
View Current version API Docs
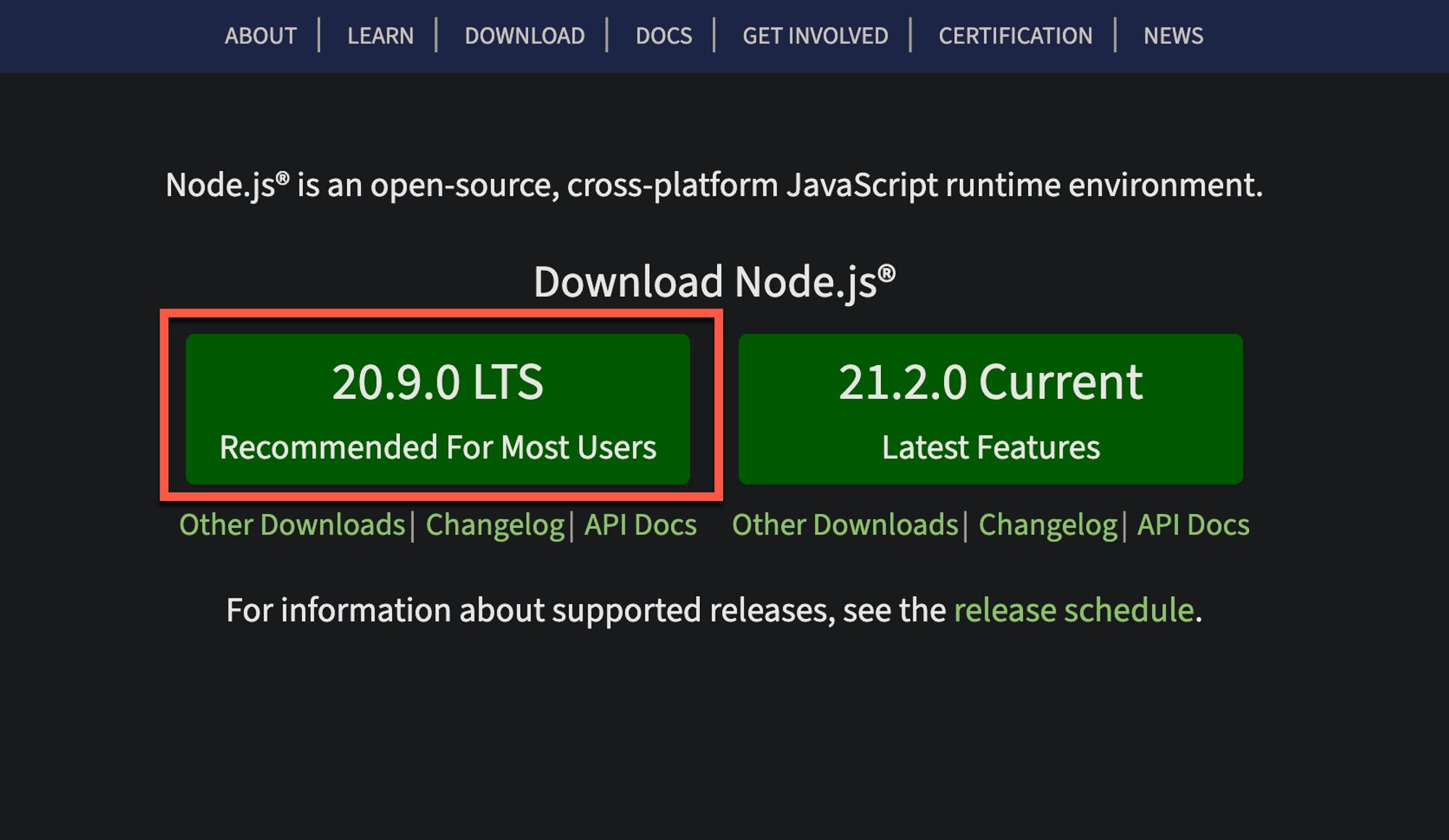(1192, 524)
